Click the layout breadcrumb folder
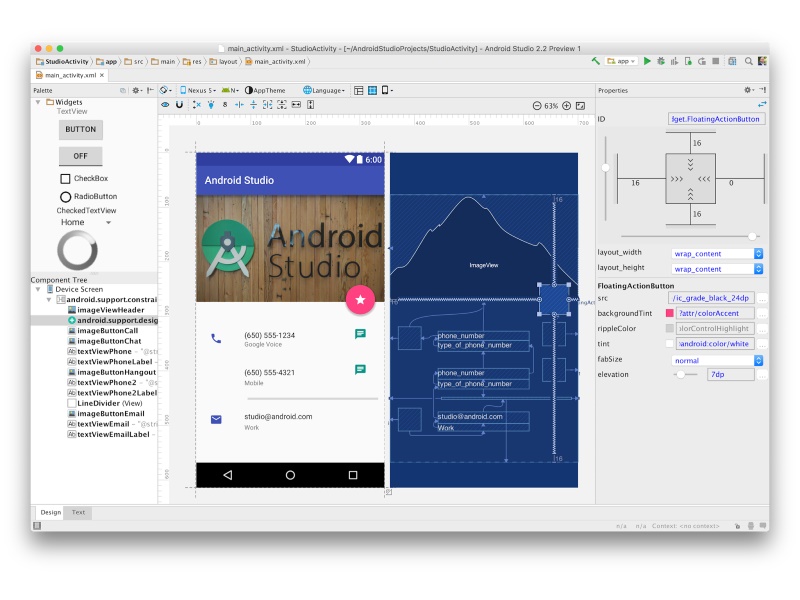 pyautogui.click(x=223, y=62)
